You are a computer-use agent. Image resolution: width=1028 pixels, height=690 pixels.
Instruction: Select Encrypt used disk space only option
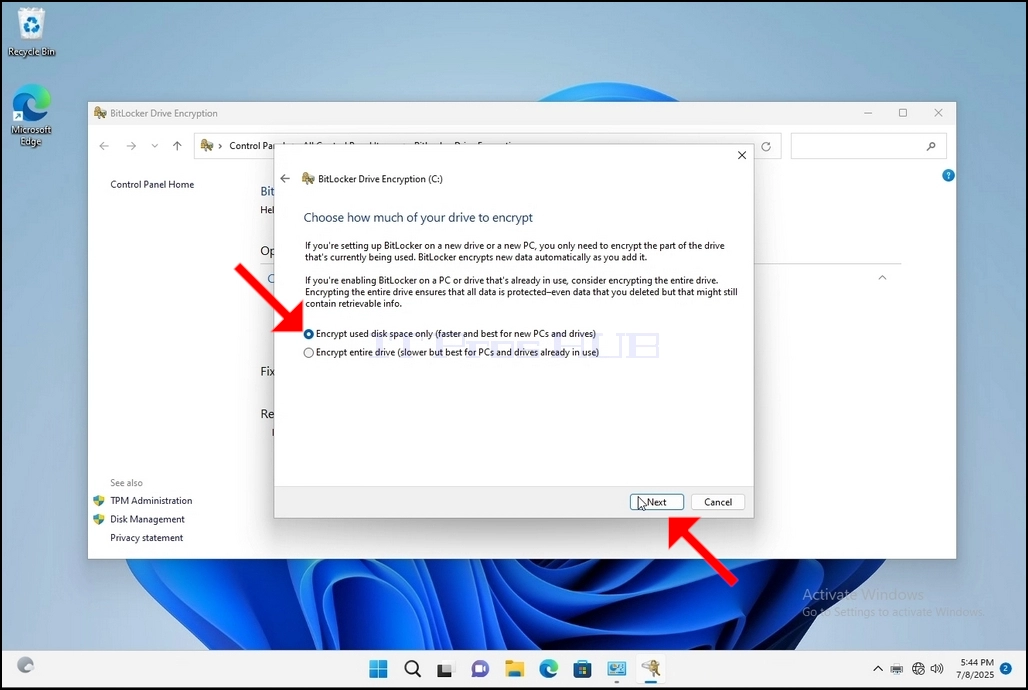click(450, 334)
